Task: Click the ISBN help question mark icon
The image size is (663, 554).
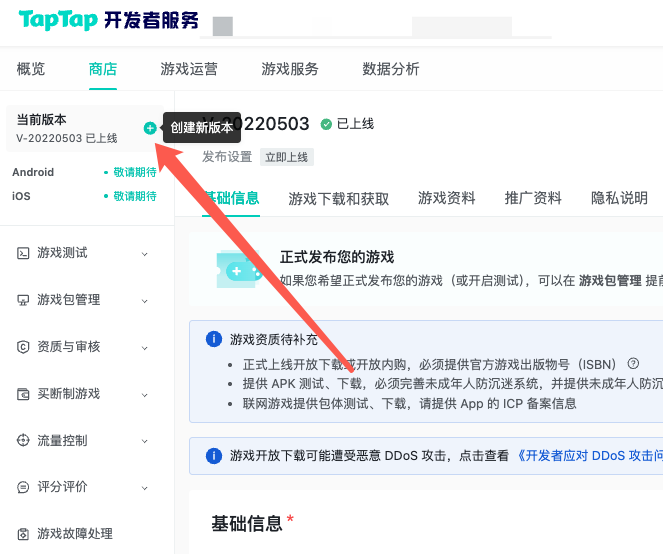Action: tap(632, 363)
